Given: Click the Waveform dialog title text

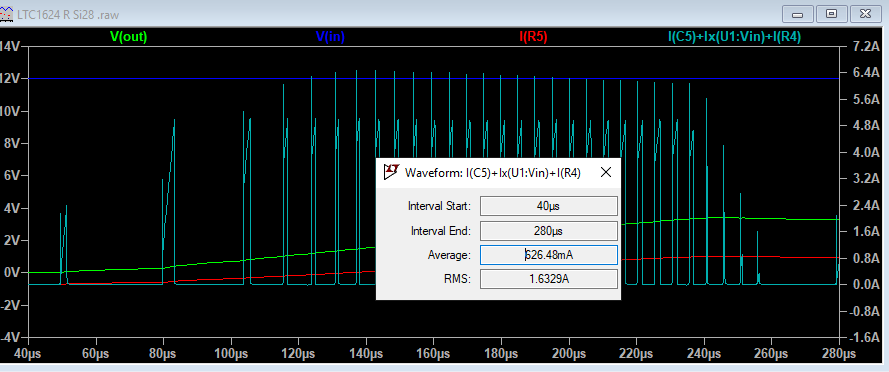Looking at the screenshot, I should tap(493, 173).
